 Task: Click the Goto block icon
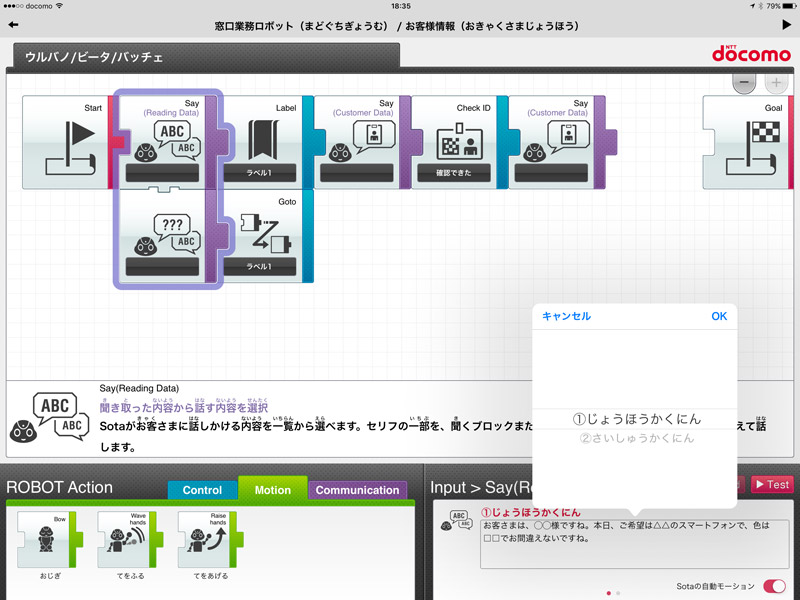[259, 235]
